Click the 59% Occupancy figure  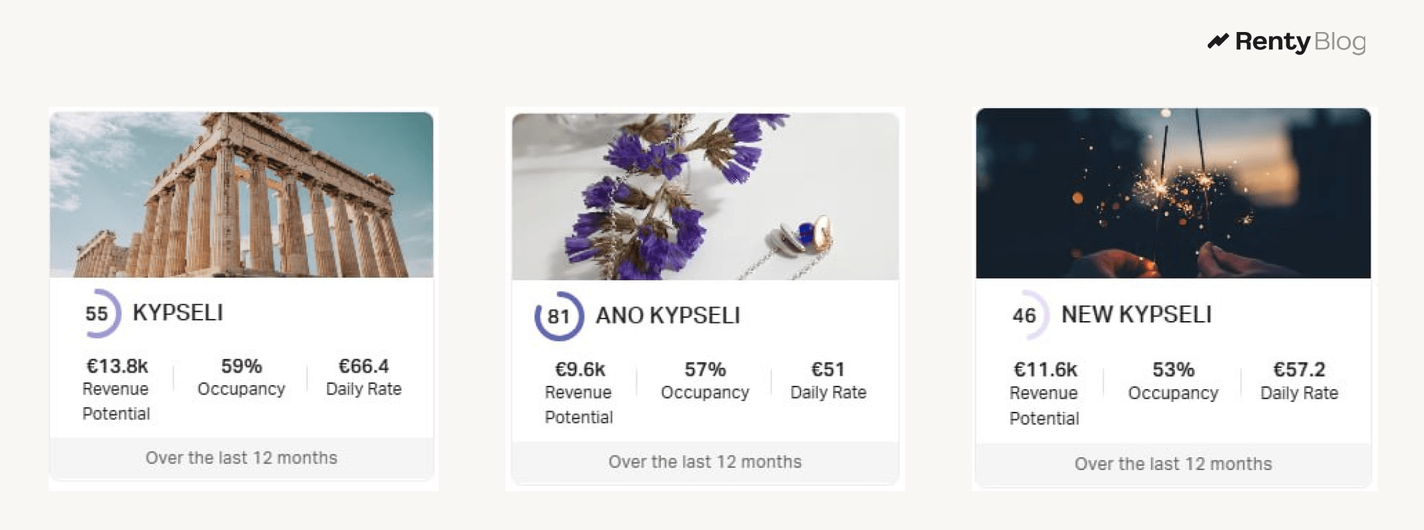(241, 366)
